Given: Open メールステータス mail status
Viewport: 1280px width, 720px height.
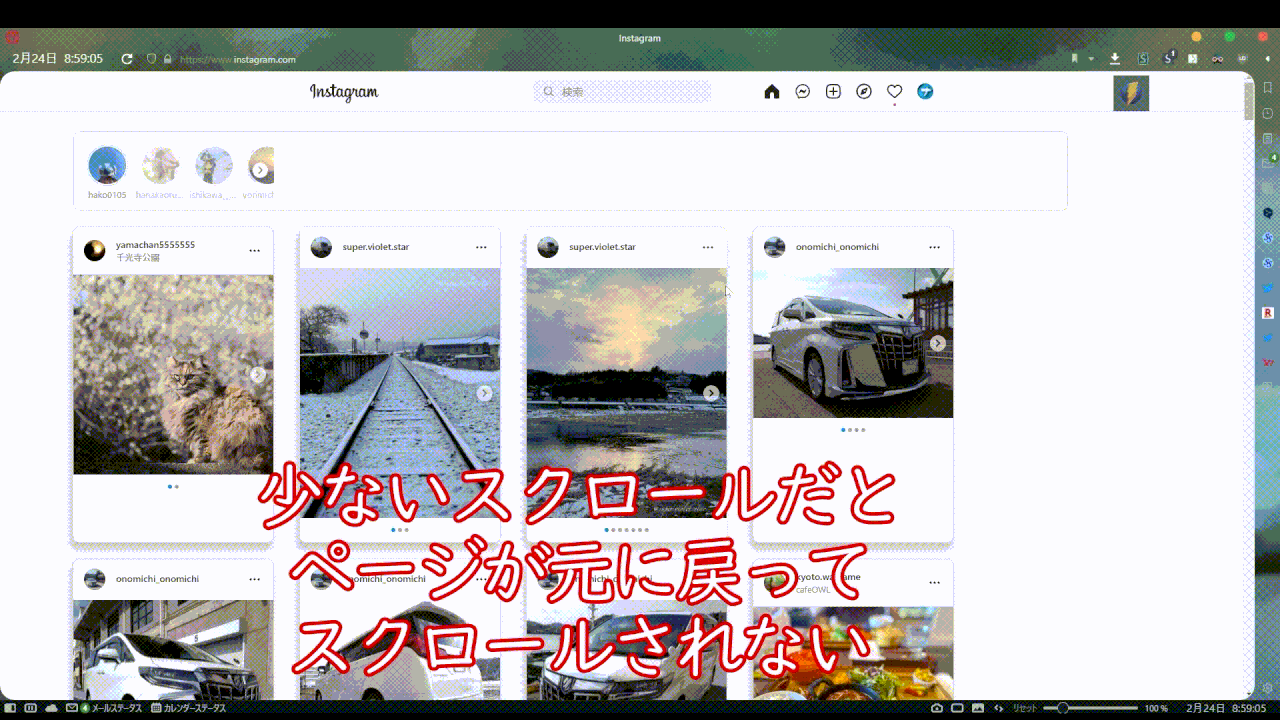Looking at the screenshot, I should [x=105, y=708].
